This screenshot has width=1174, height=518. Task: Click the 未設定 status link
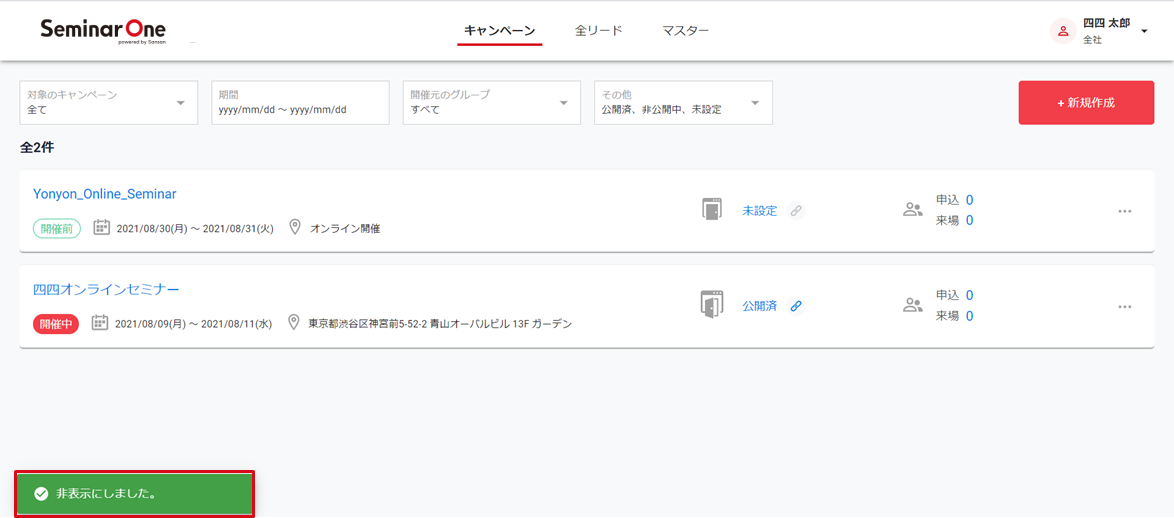(x=759, y=211)
